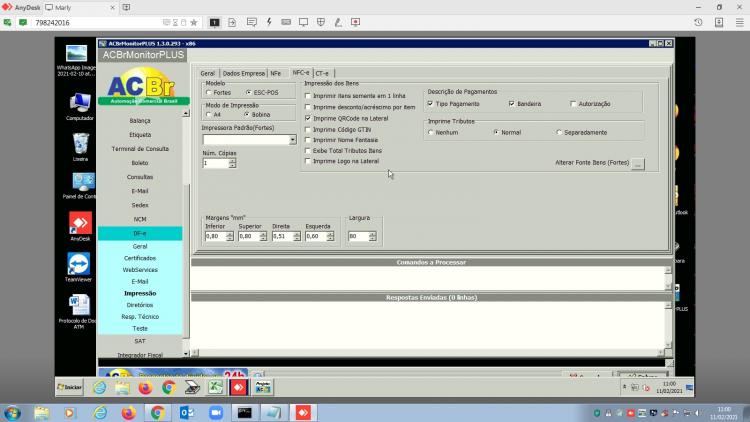This screenshot has height=422, width=750.
Task: Select Separadamente for Imprime Tributos
Action: 559,133
